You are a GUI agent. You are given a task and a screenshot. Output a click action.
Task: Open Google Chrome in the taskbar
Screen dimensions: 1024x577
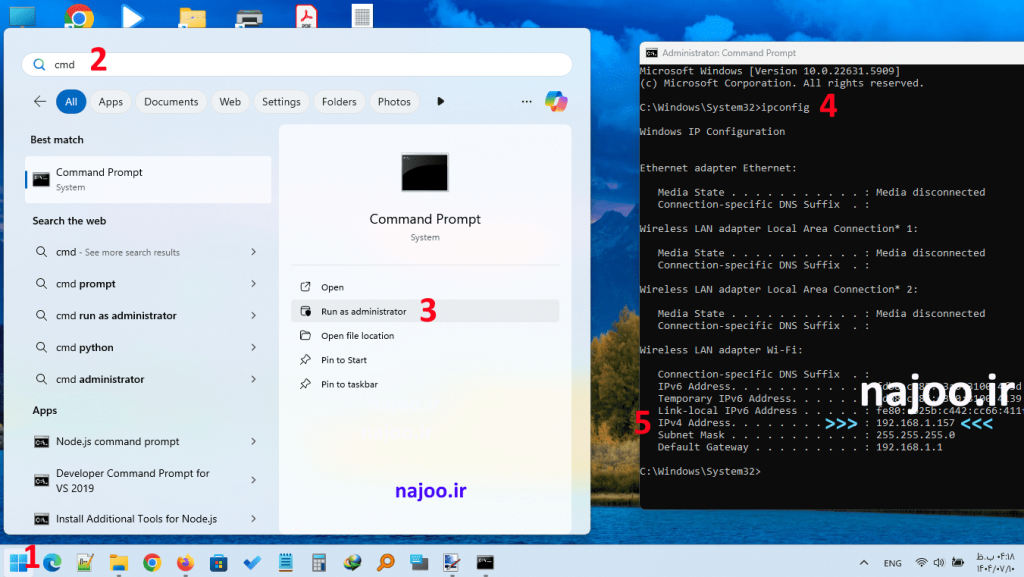click(x=152, y=562)
